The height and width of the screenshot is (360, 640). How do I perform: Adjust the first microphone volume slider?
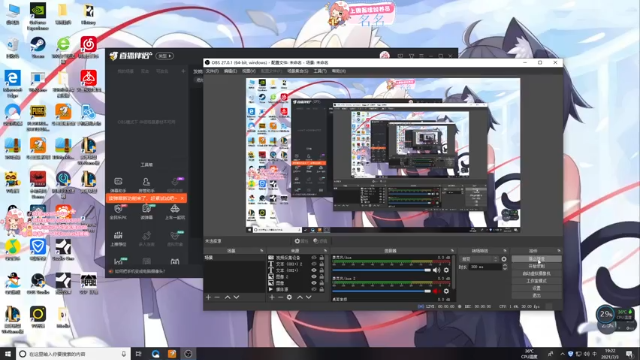pyautogui.click(x=382, y=270)
